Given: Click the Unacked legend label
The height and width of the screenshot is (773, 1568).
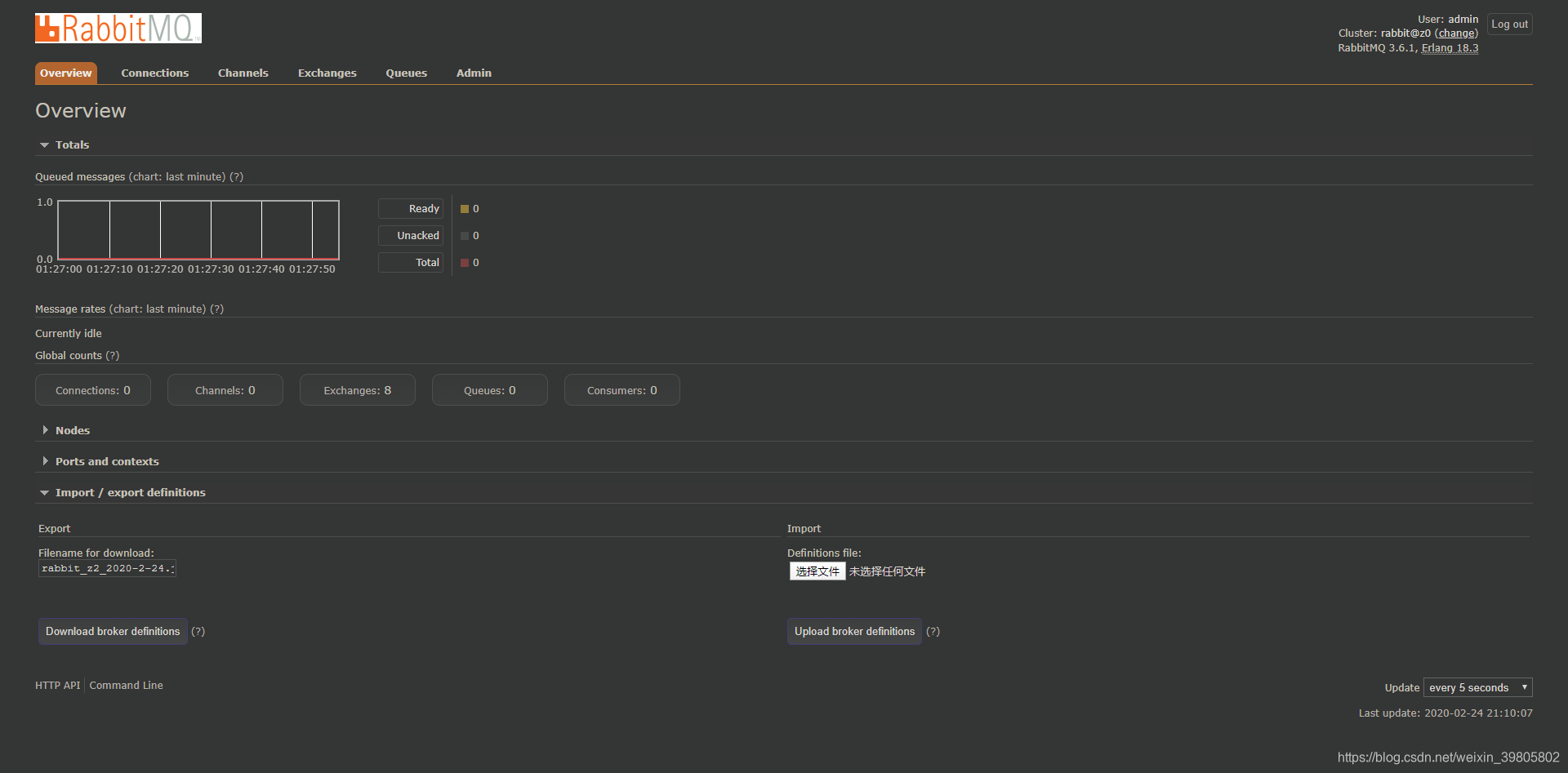Looking at the screenshot, I should coord(411,236).
